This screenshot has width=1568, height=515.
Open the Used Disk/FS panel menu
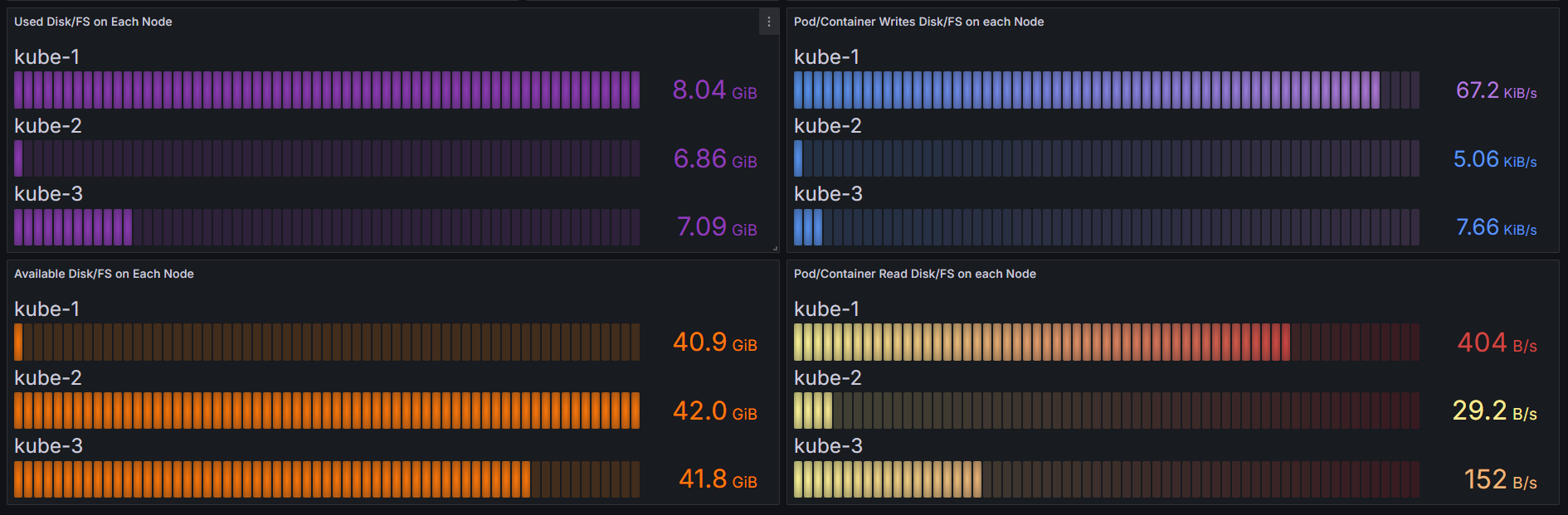click(769, 22)
